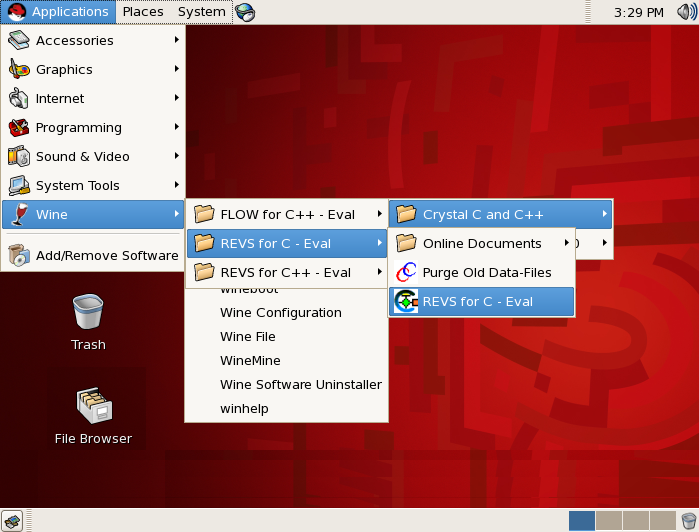Viewport: 699px width, 532px height.
Task: Click the Programming toolbox icon
Action: coord(19,127)
